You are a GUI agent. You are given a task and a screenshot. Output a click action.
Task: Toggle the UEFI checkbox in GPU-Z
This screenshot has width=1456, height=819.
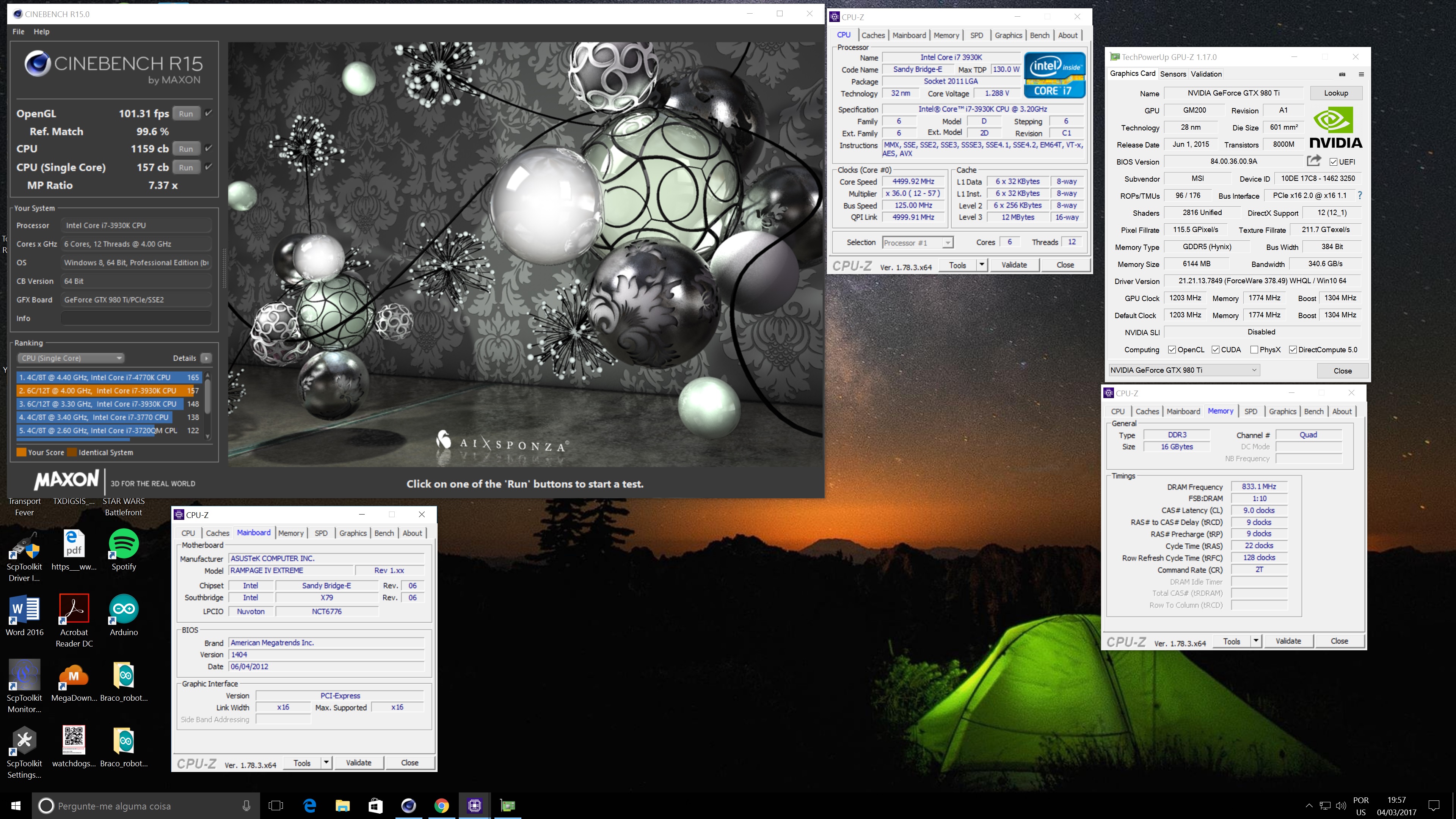[x=1334, y=162]
